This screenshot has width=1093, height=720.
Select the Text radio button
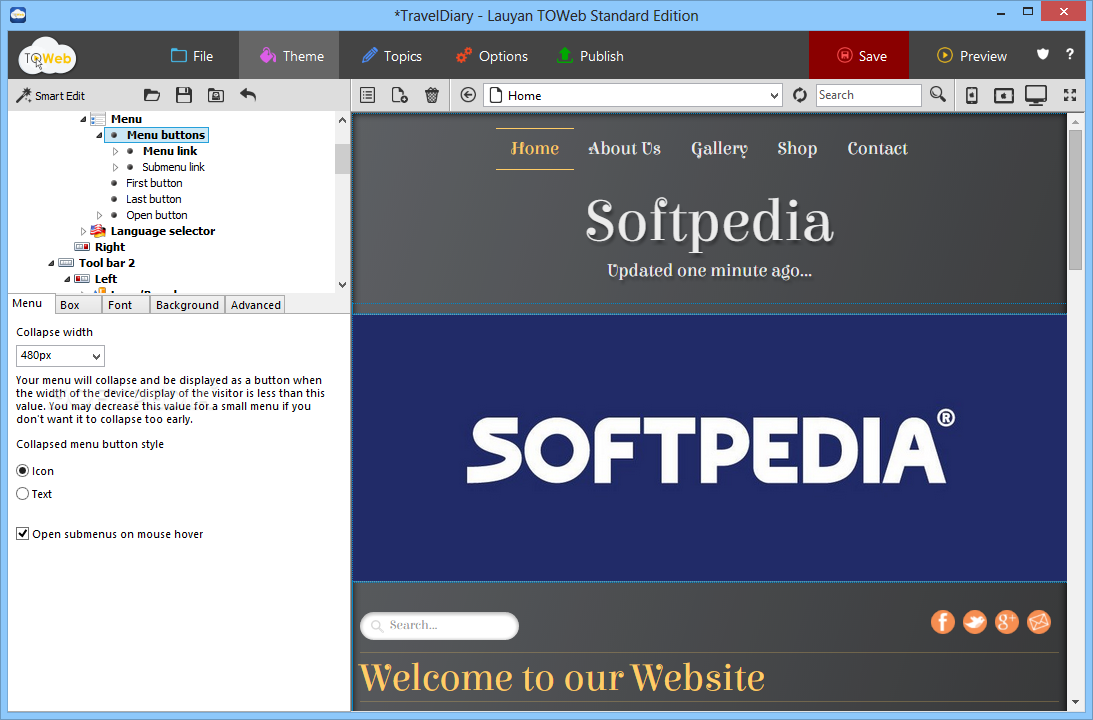point(22,494)
